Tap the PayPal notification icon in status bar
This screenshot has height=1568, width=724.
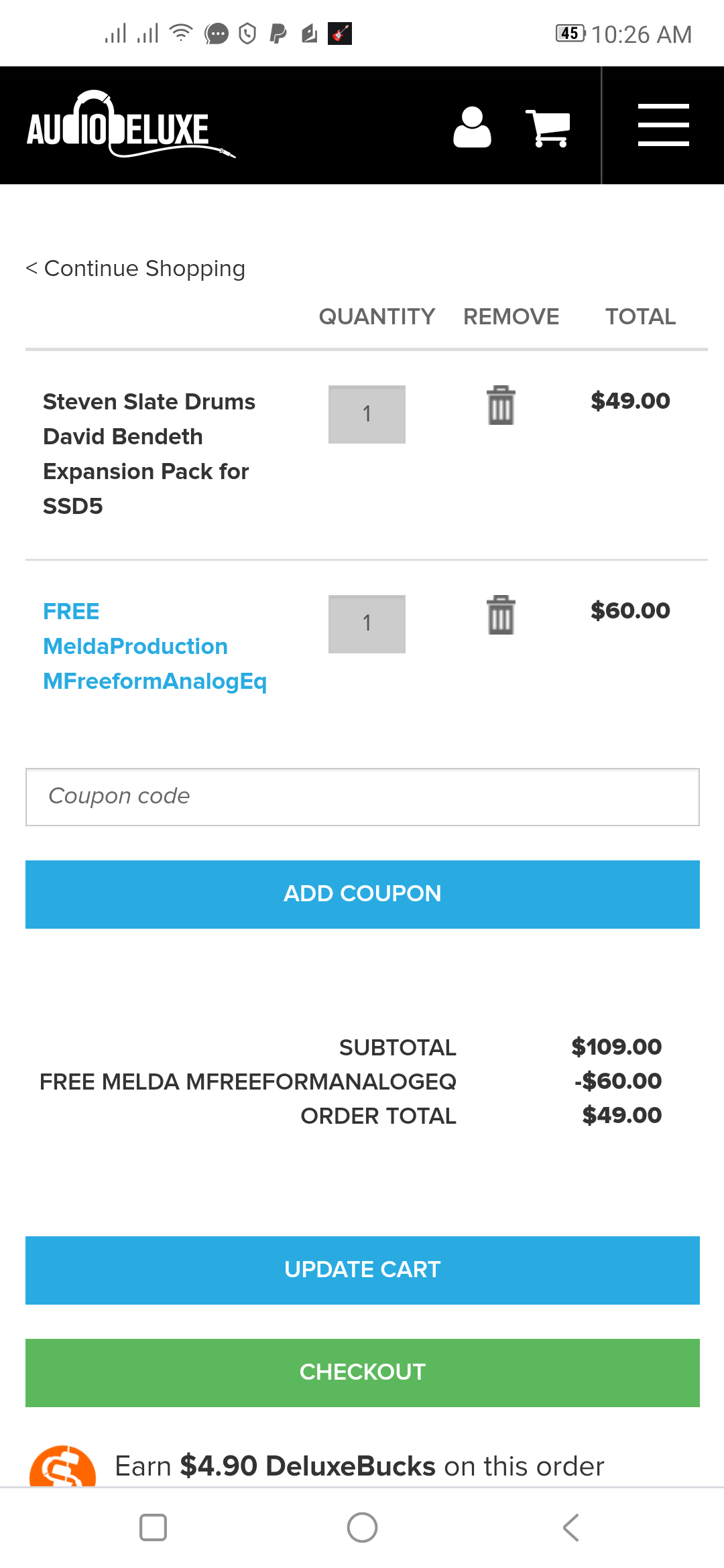[278, 34]
